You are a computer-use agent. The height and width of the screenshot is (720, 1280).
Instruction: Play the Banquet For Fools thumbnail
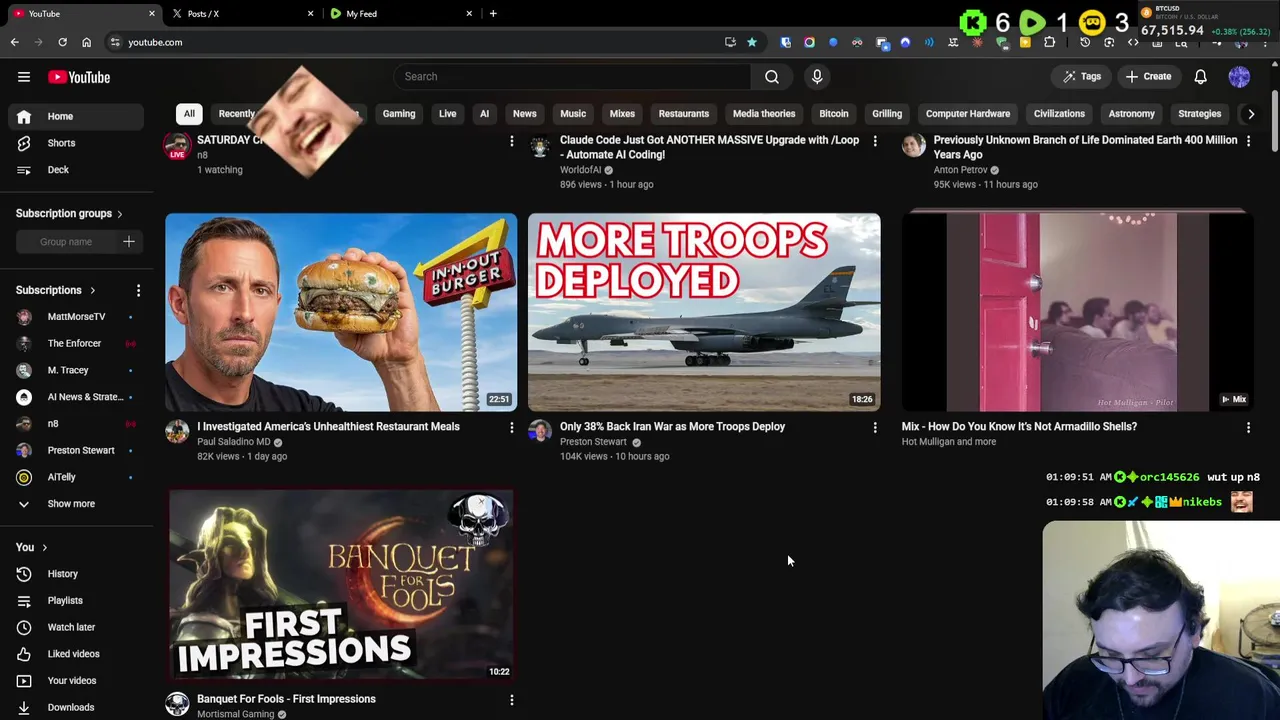coord(341,584)
